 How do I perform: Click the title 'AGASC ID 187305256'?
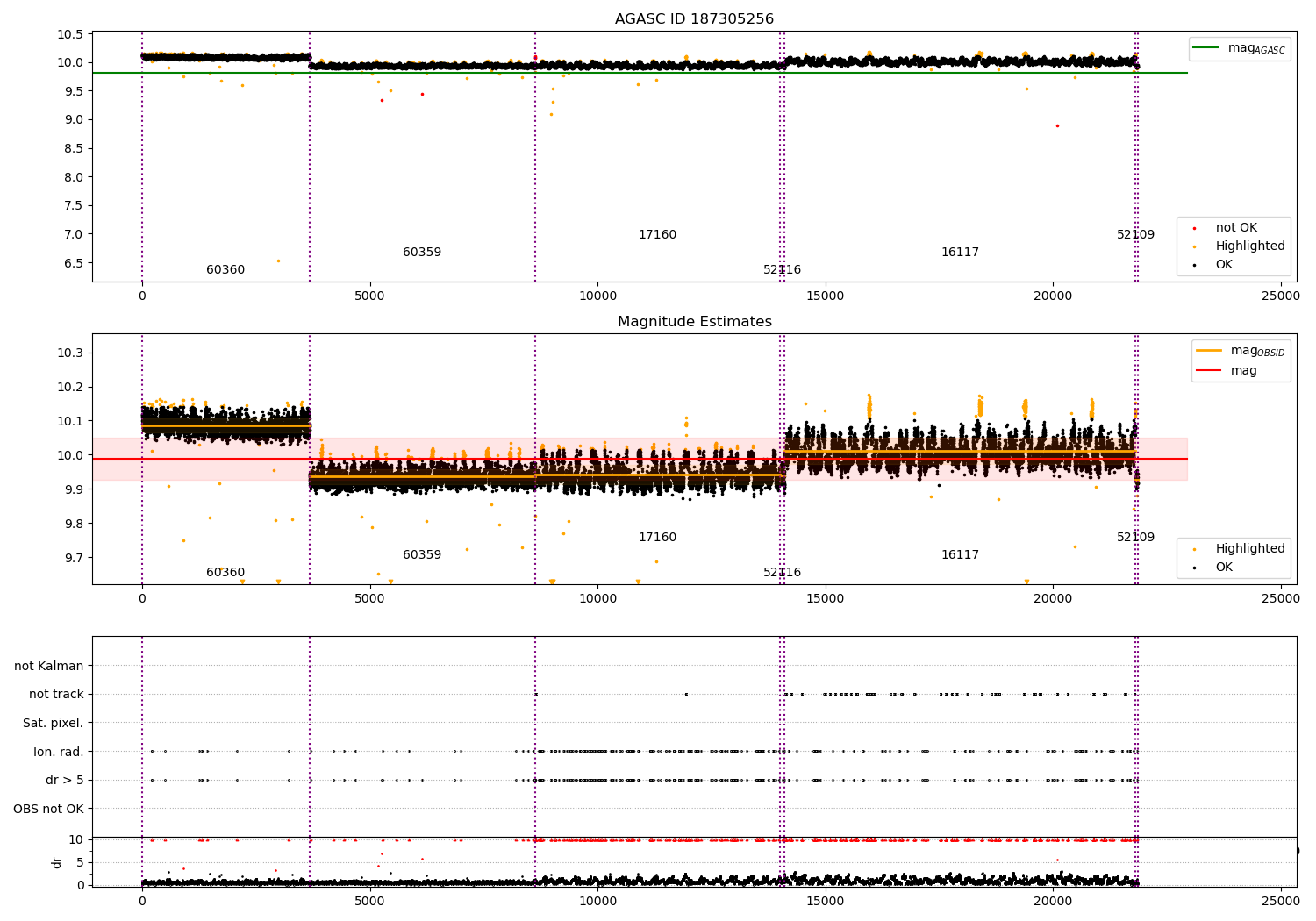(694, 19)
